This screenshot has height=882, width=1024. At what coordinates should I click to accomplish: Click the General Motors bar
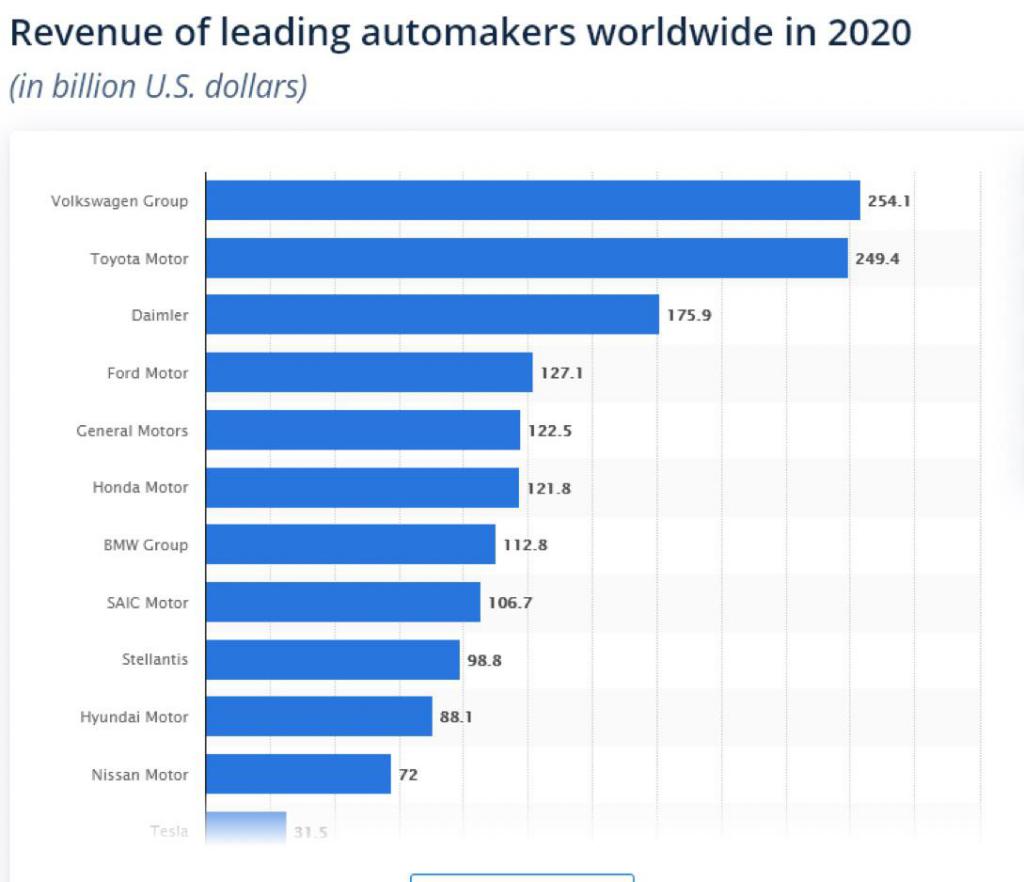(x=363, y=430)
